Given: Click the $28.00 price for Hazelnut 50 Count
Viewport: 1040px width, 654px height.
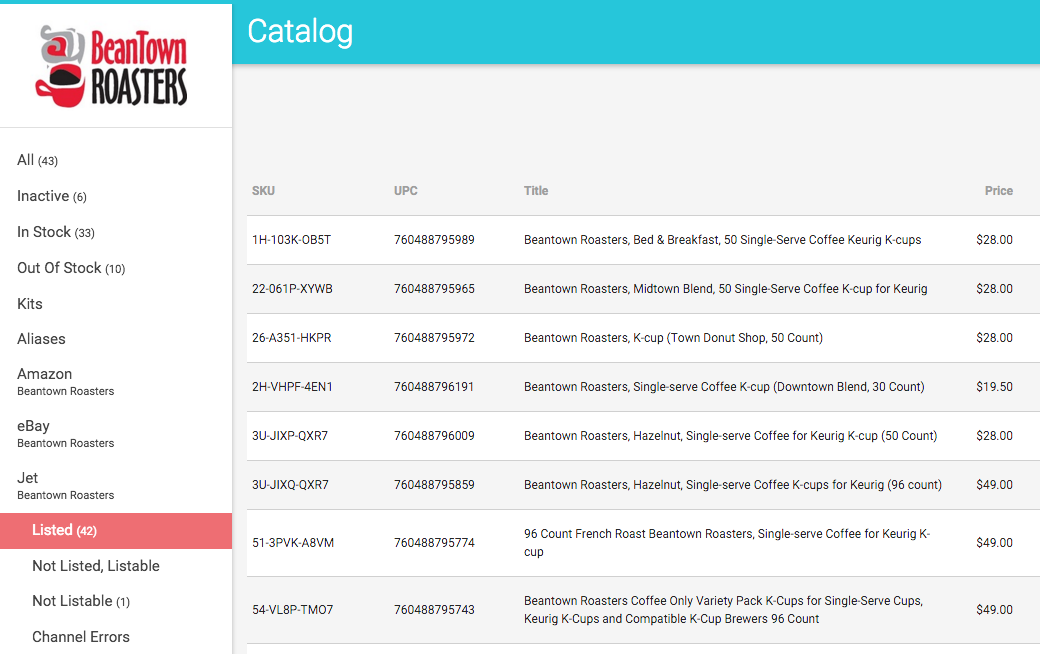Looking at the screenshot, I should (x=994, y=436).
